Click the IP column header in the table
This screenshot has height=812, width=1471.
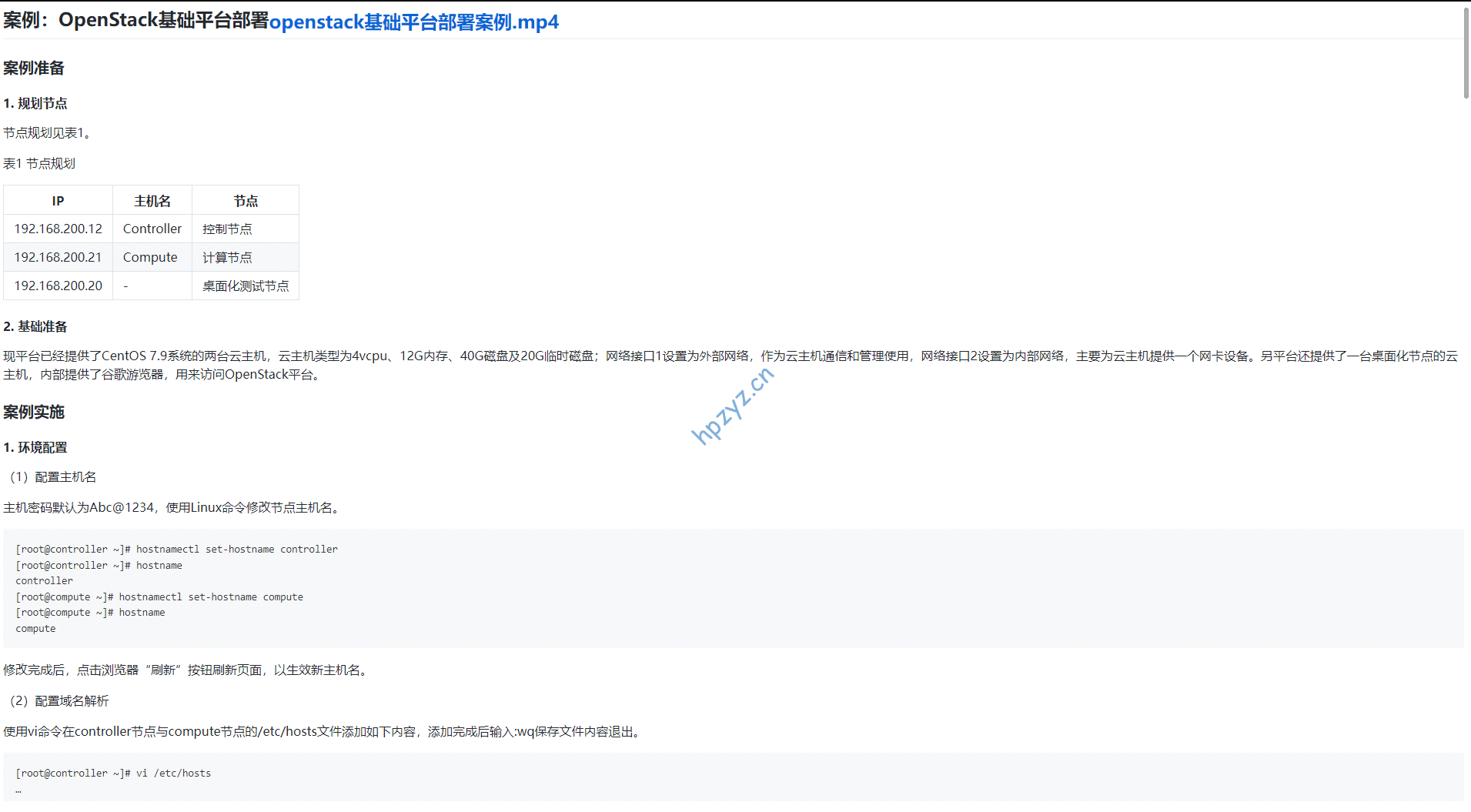click(x=58, y=201)
